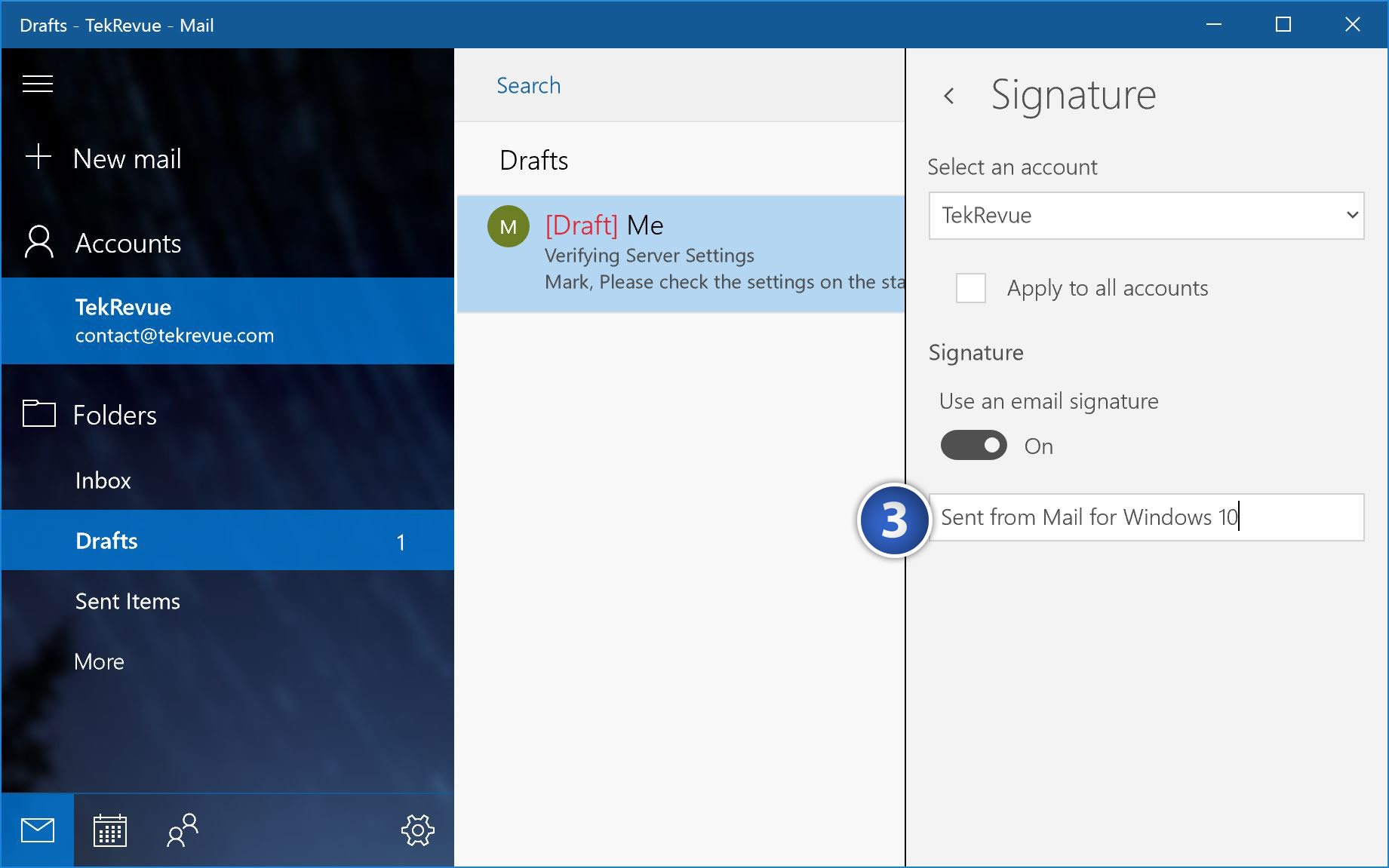The width and height of the screenshot is (1389, 868).
Task: Select TekRevue account entry
Action: pyautogui.click(x=228, y=321)
